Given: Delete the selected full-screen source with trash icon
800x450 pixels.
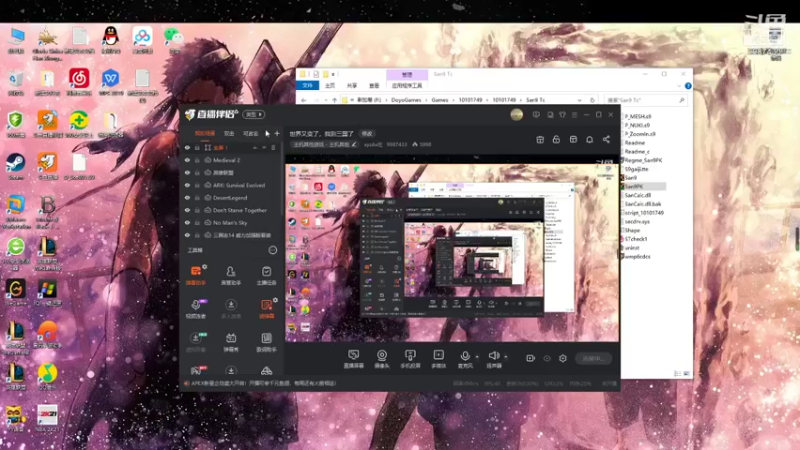Looking at the screenshot, I should [273, 147].
